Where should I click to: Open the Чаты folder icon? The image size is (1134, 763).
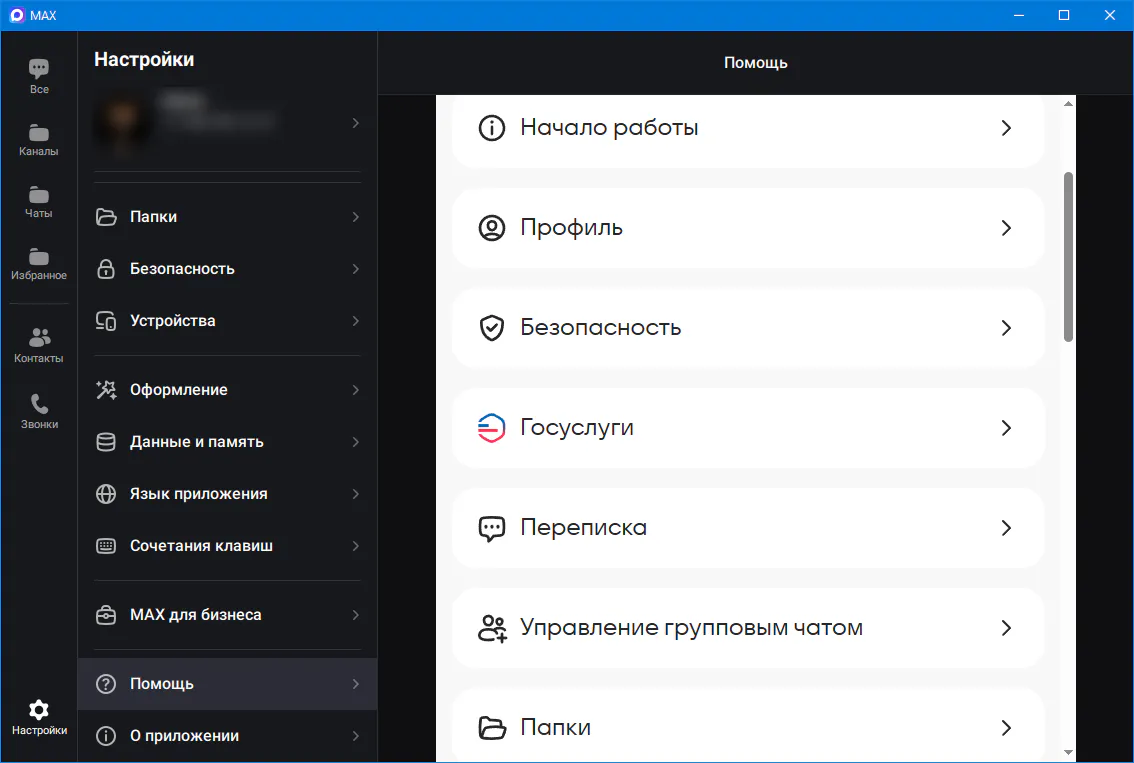point(39,195)
